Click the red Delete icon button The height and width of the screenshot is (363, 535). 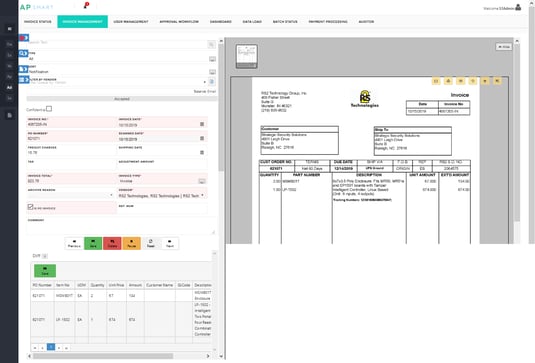click(x=112, y=243)
